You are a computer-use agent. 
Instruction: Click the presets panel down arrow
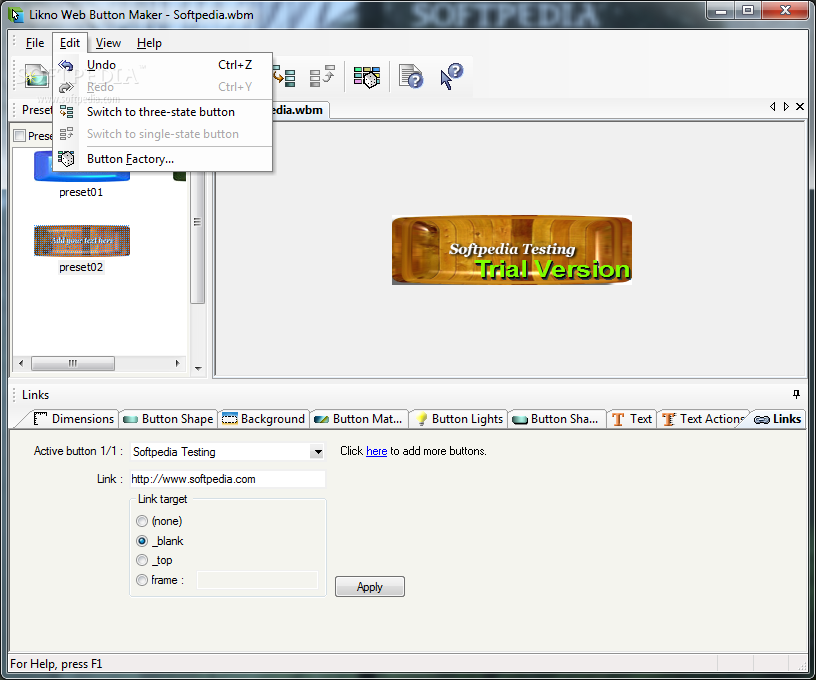pyautogui.click(x=198, y=368)
